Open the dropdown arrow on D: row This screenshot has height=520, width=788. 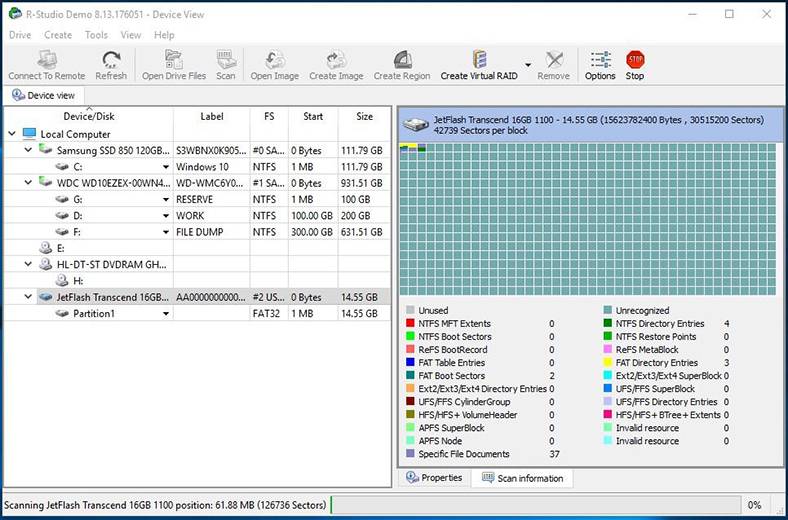point(165,216)
